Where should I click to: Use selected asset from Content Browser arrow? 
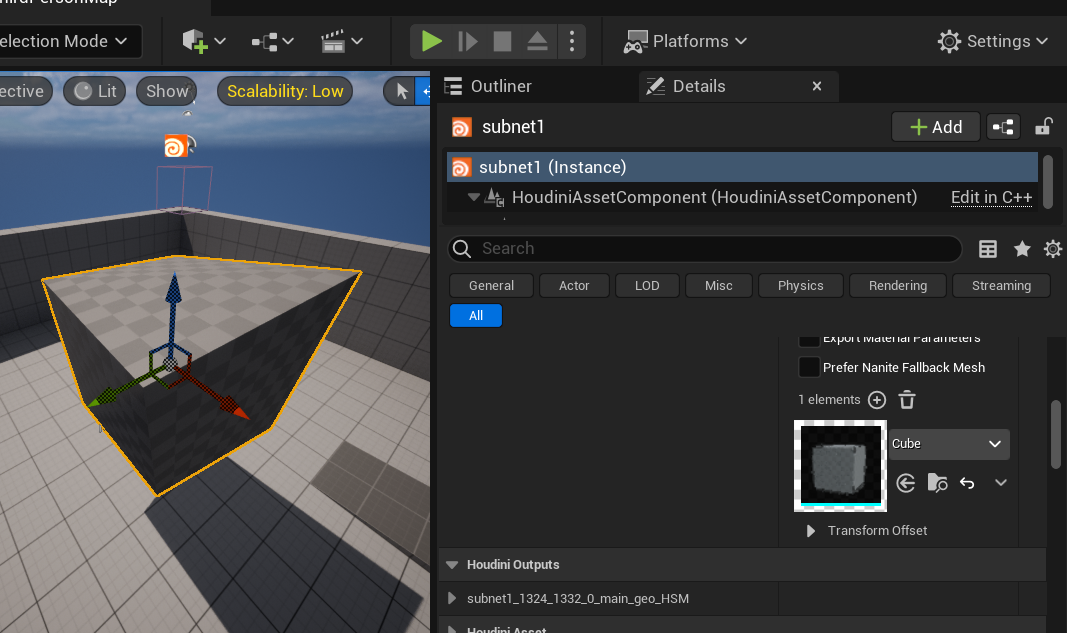tap(906, 483)
